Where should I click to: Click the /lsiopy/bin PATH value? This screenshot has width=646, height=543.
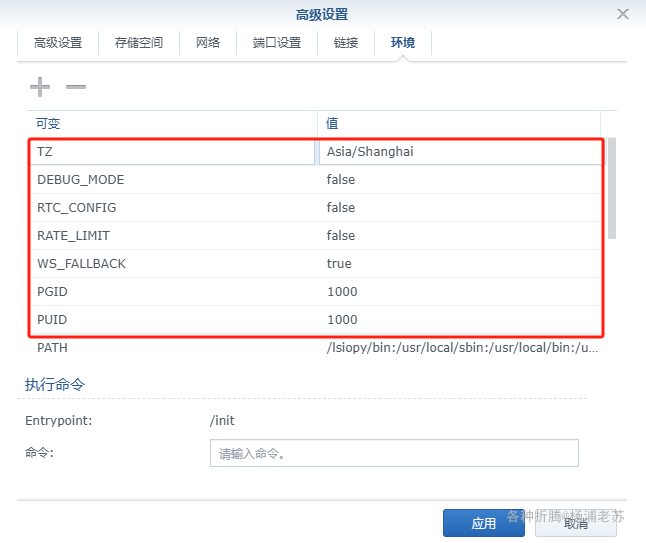pyautogui.click(x=462, y=348)
